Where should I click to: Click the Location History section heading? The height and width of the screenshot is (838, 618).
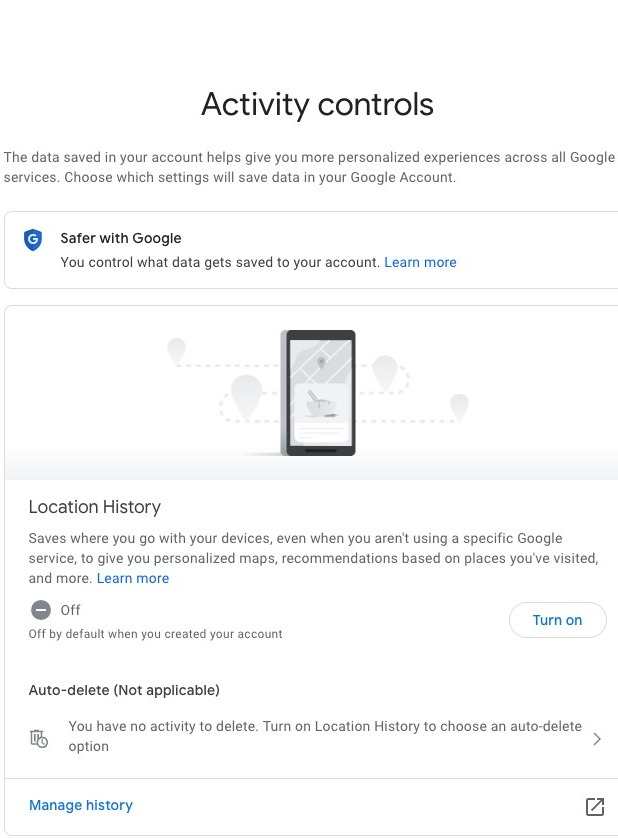(95, 507)
